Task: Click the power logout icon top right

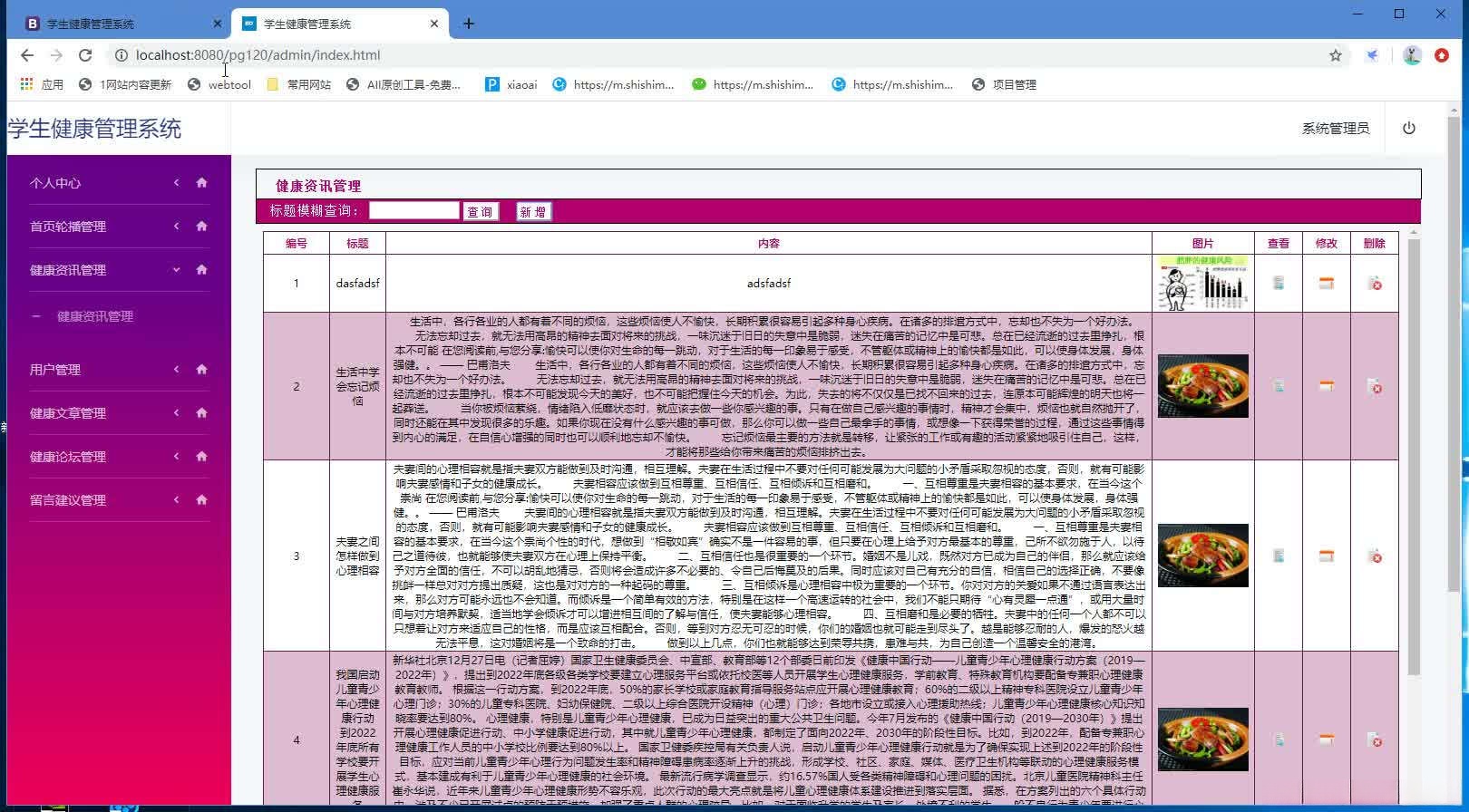Action: click(x=1408, y=128)
